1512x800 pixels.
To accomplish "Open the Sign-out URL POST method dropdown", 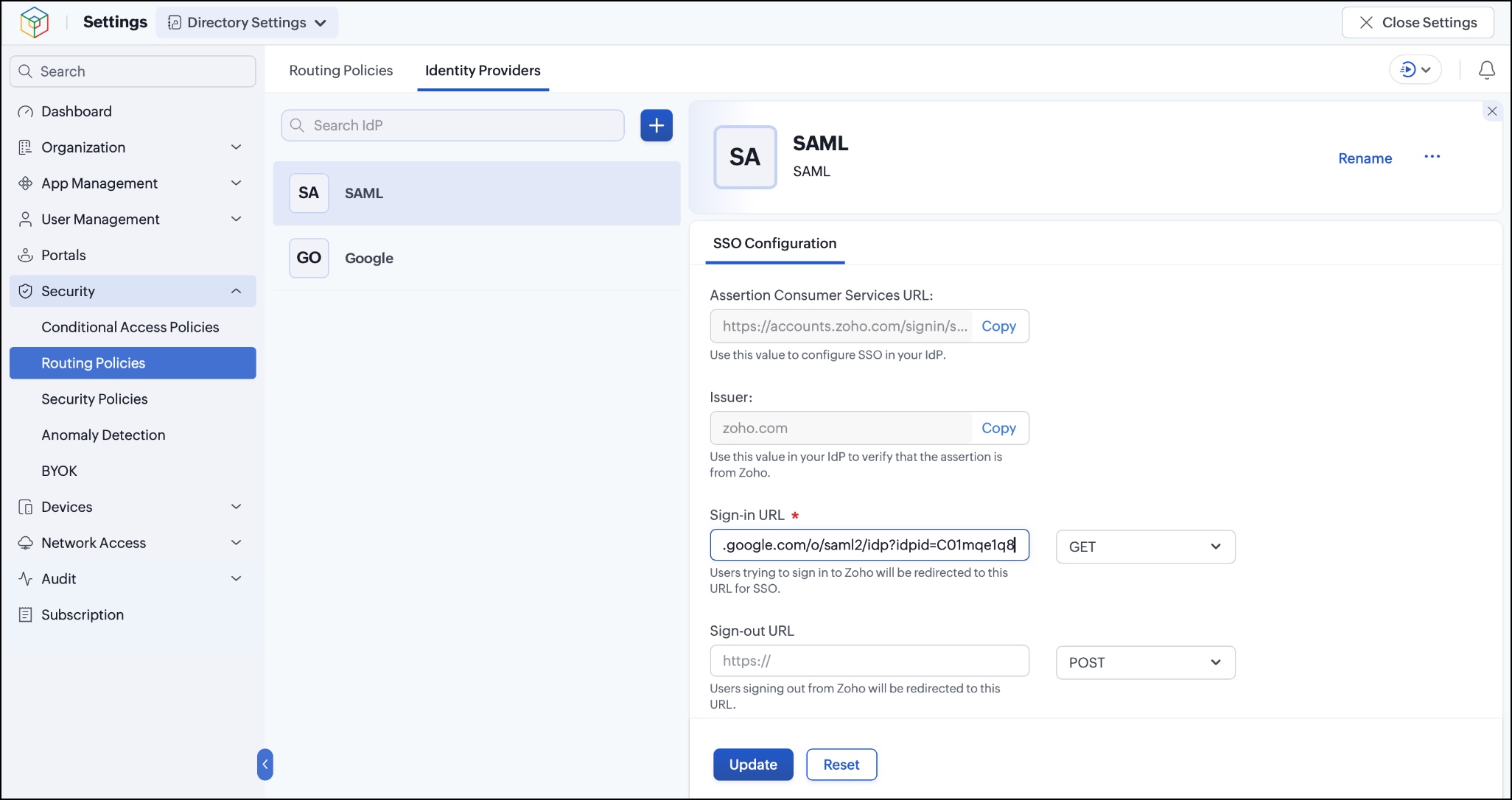I will tap(1146, 663).
